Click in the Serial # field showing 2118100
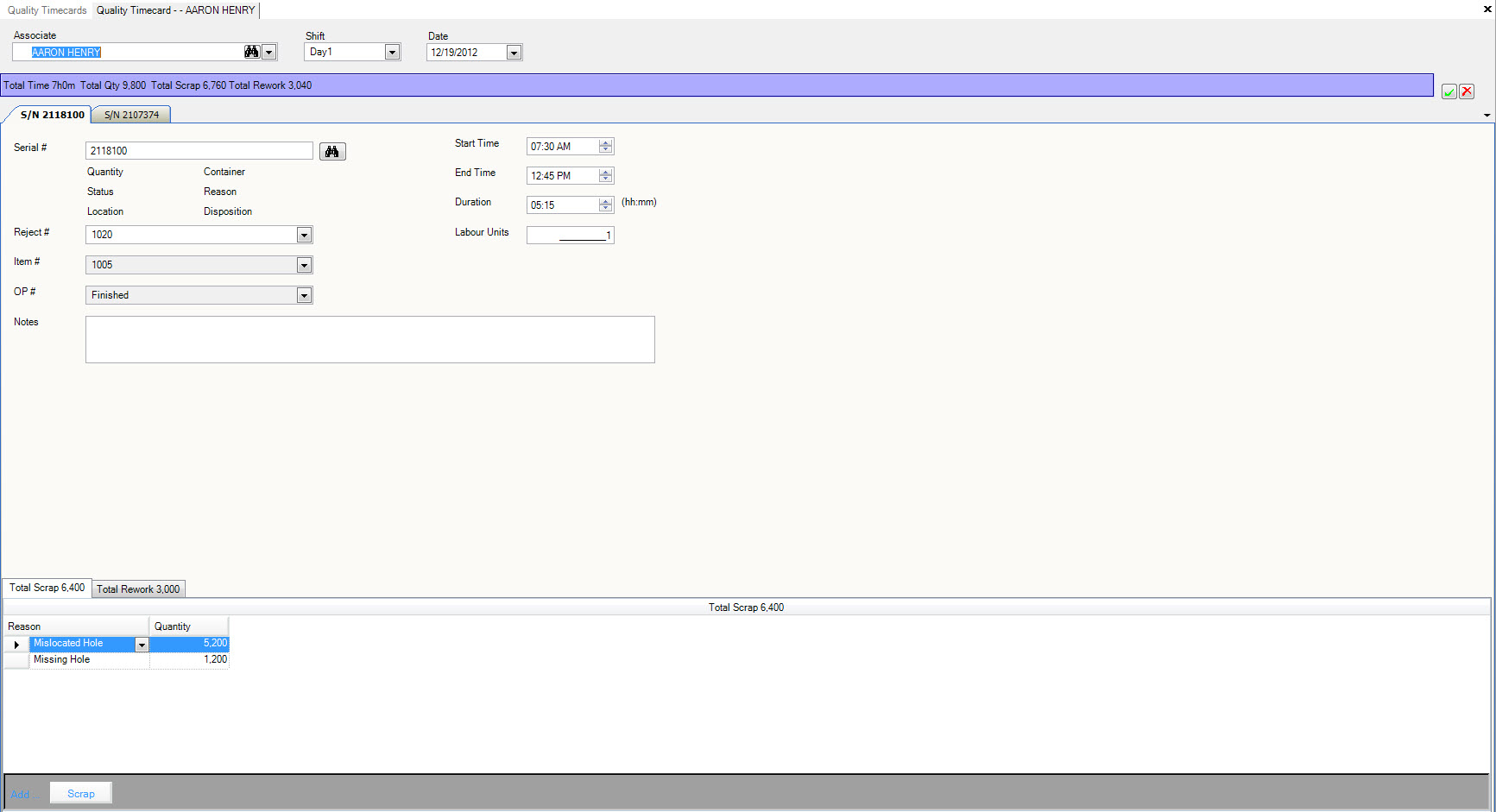Screen dimensions: 1496x812 (199, 151)
